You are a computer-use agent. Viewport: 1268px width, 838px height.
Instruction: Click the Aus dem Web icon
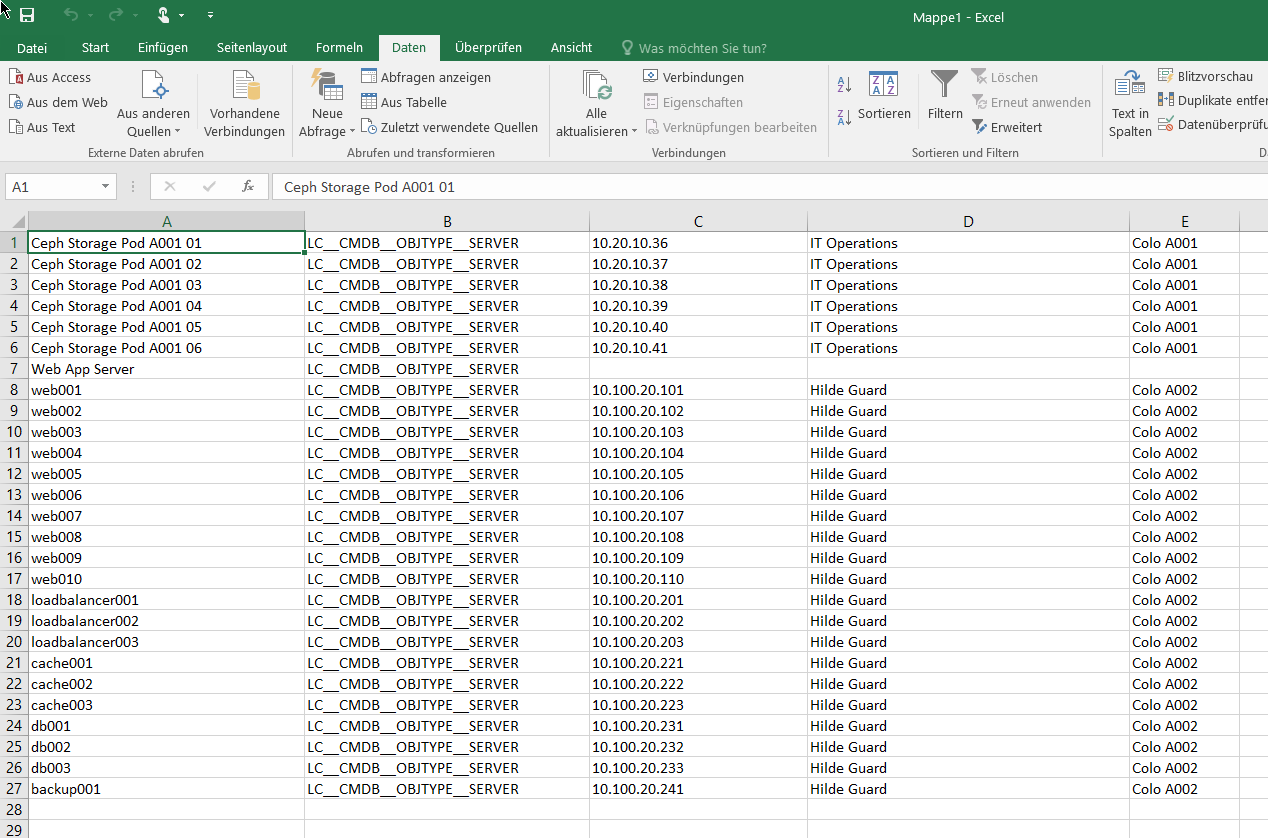[17, 102]
